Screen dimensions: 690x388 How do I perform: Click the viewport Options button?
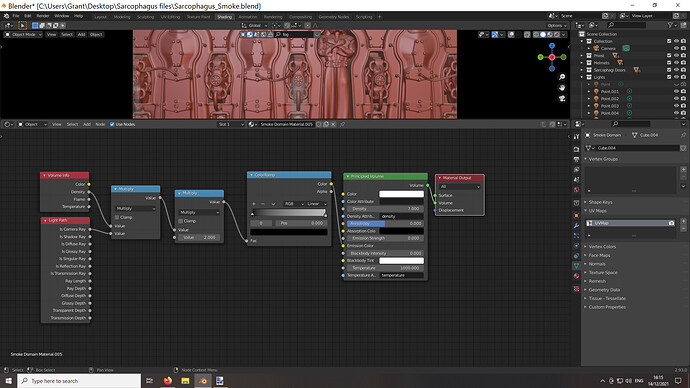tap(557, 26)
